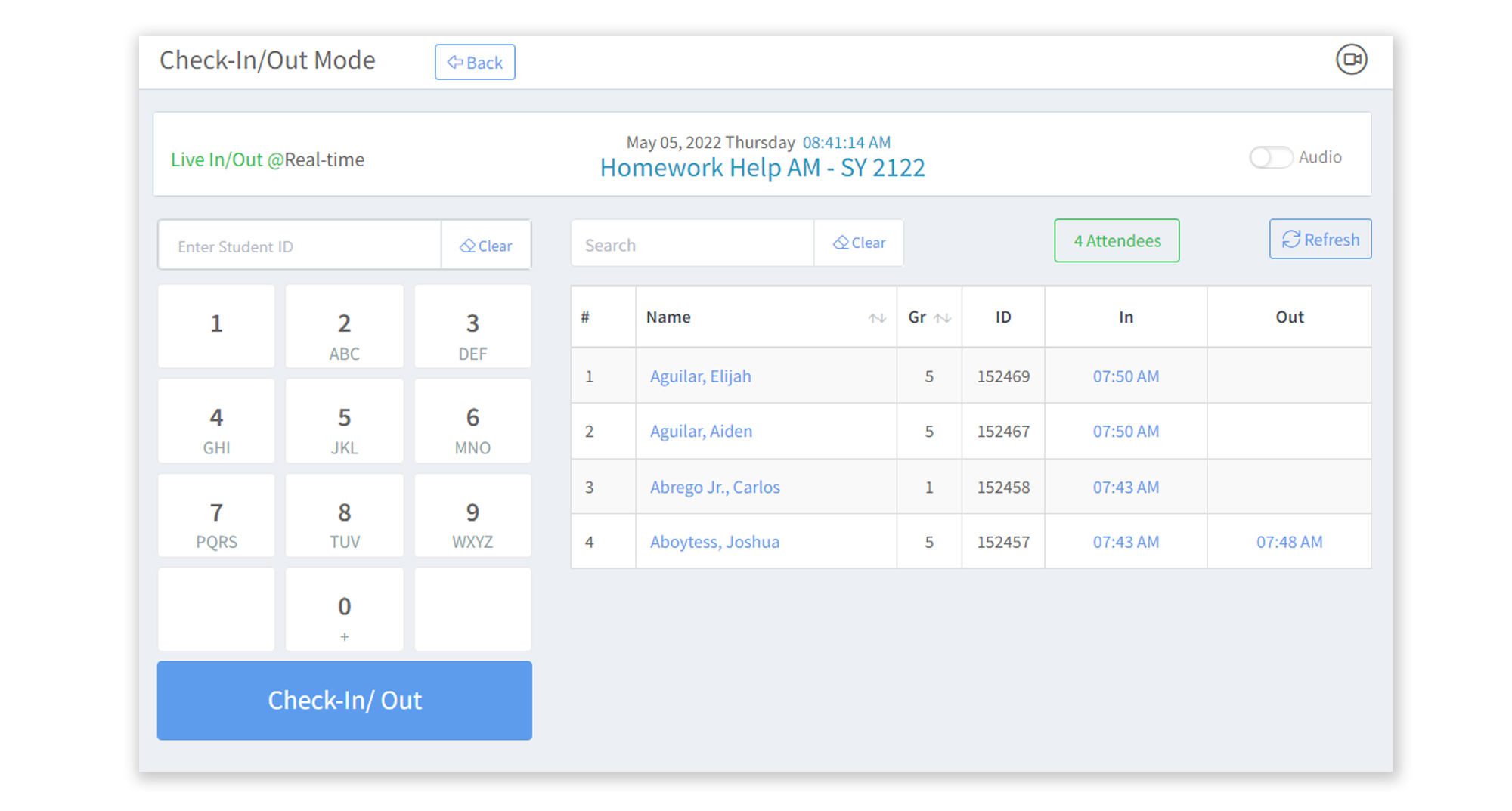The height and width of the screenshot is (811, 1512).
Task: Click into the Search input field
Action: [x=692, y=245]
